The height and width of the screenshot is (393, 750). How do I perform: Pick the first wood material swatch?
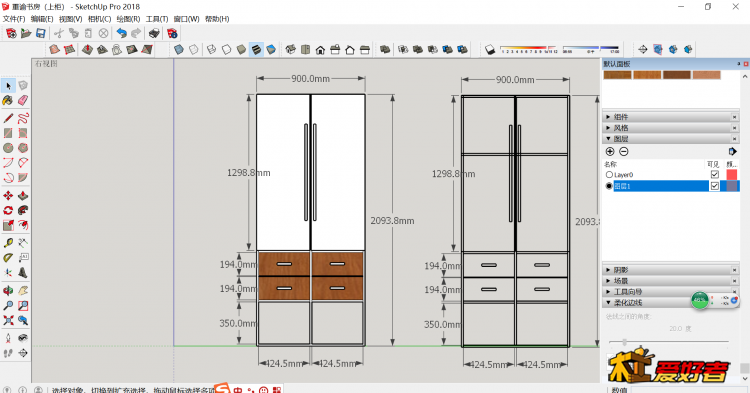click(x=618, y=75)
